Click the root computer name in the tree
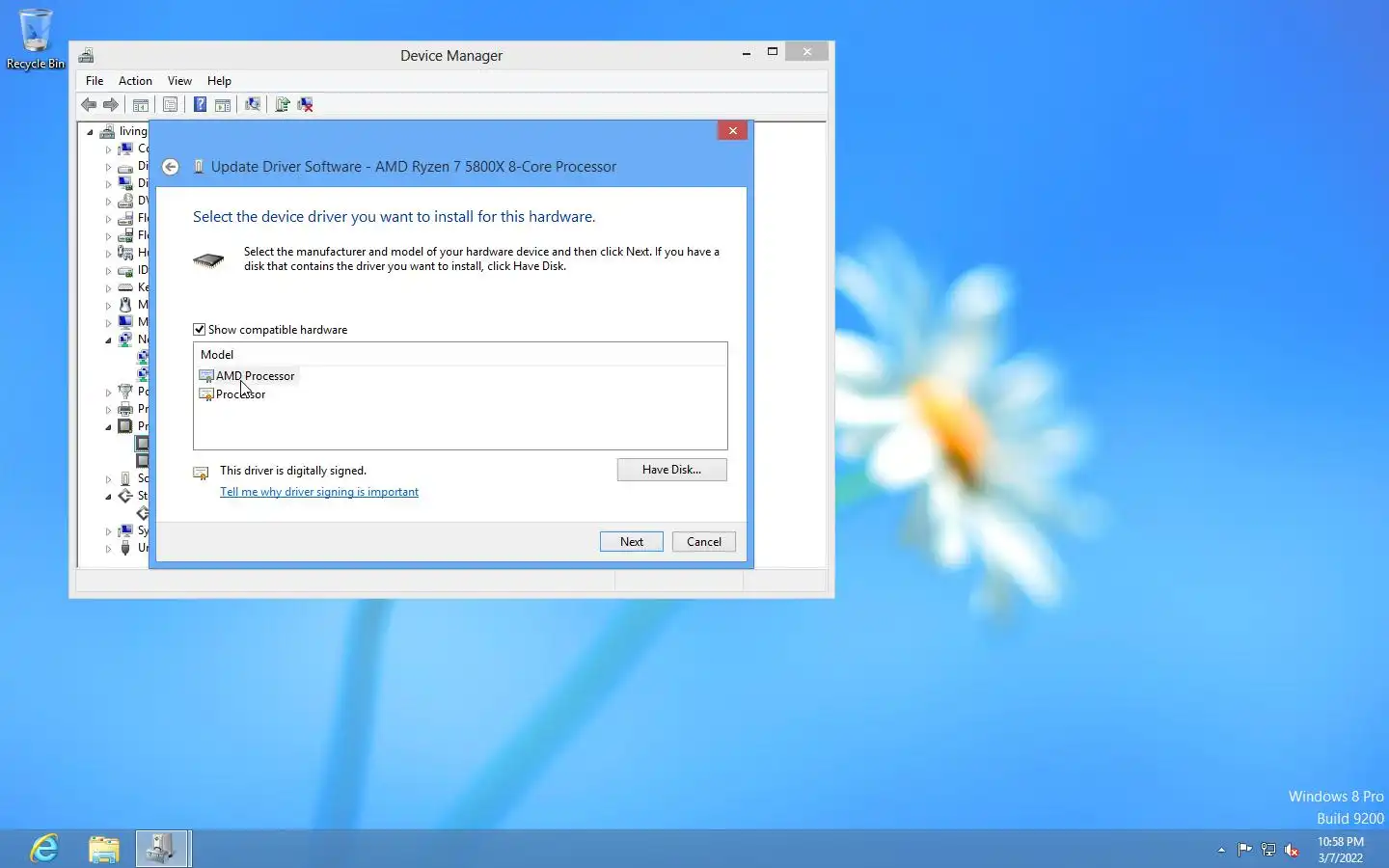Screen dimensions: 1389x868 [133, 131]
